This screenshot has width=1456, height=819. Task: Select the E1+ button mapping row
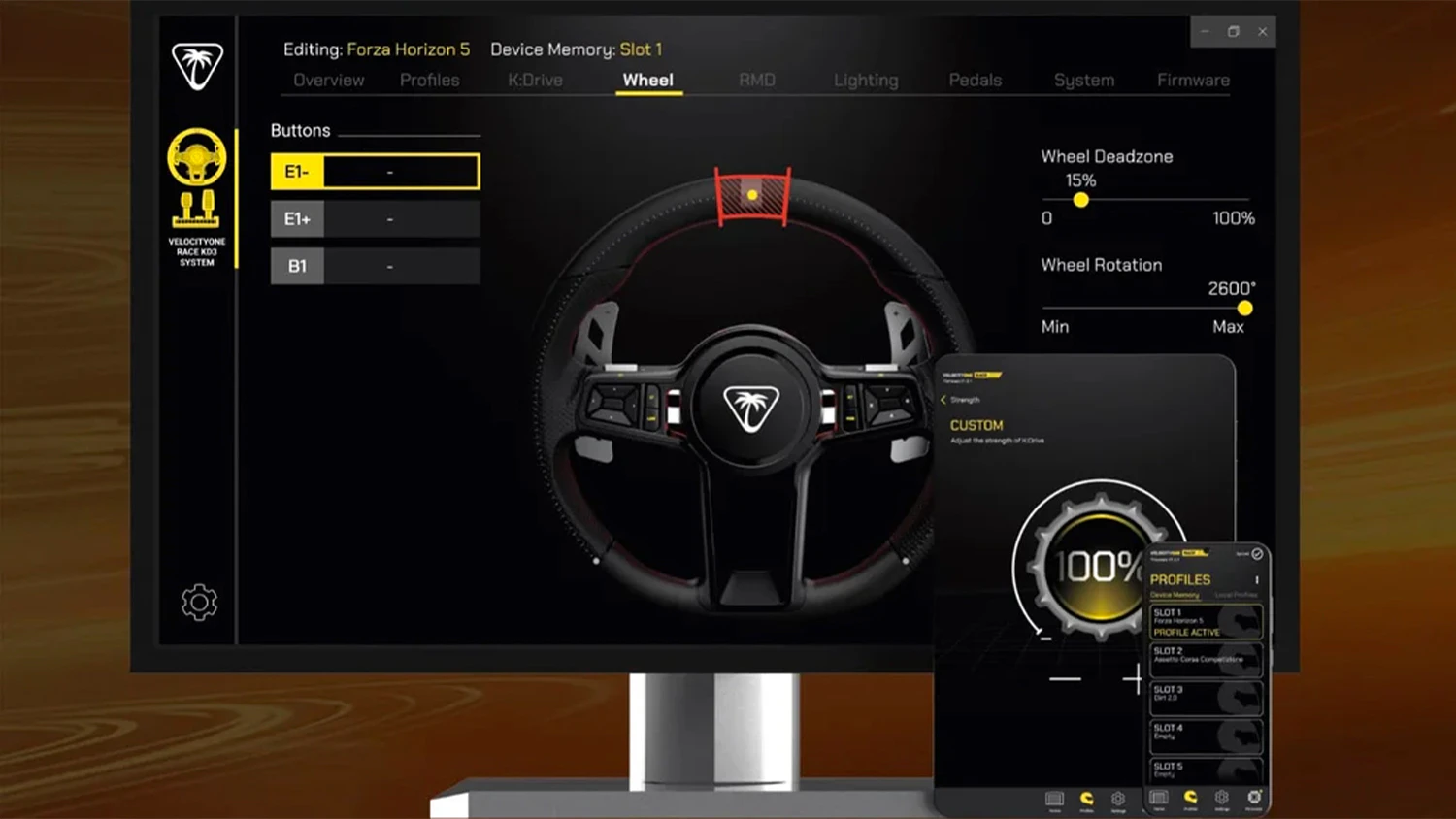pyautogui.click(x=375, y=219)
